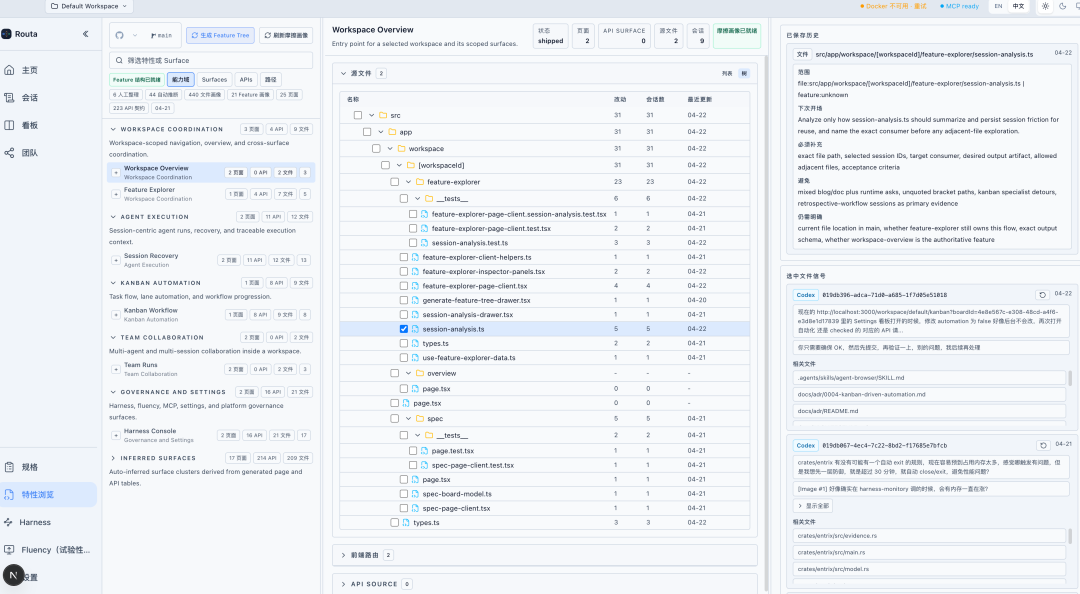Select the Session Recovery feature row
This screenshot has height=594, width=1080.
coord(211,260)
